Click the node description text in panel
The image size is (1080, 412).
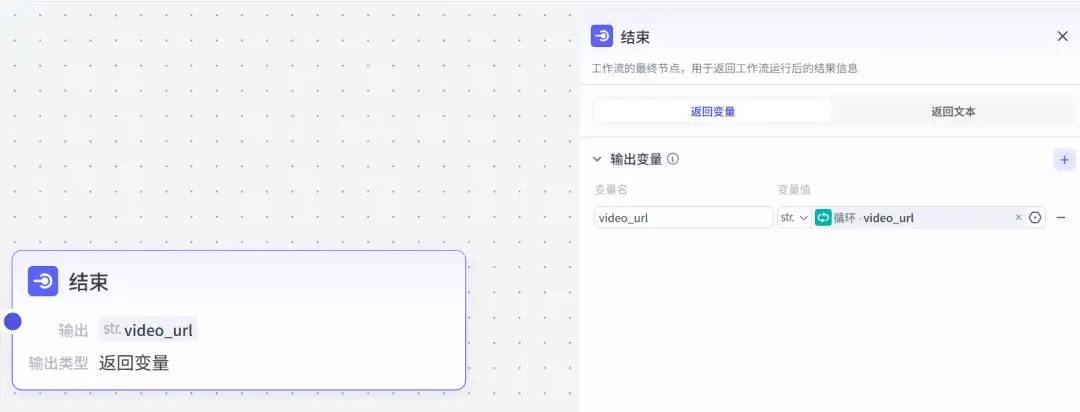(725, 69)
